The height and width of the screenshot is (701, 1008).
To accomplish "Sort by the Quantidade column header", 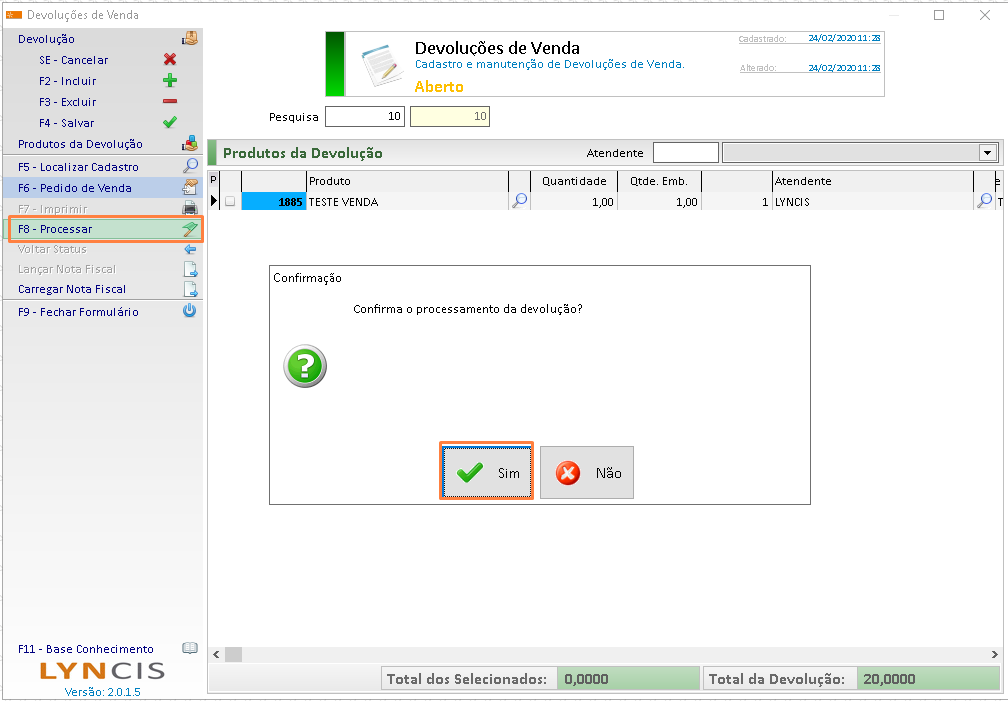I will point(573,181).
